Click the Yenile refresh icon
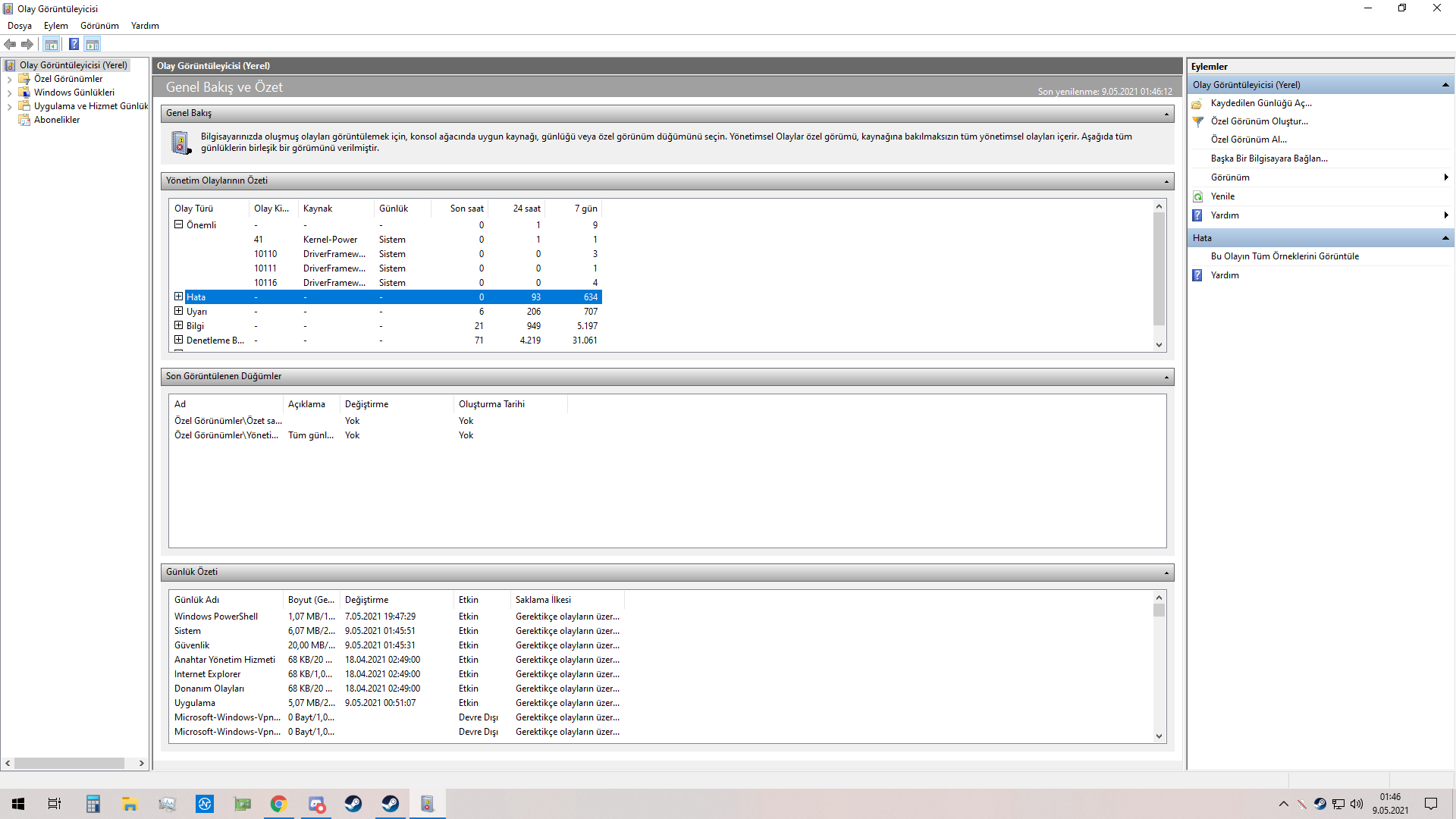Image resolution: width=1456 pixels, height=819 pixels. tap(1198, 196)
